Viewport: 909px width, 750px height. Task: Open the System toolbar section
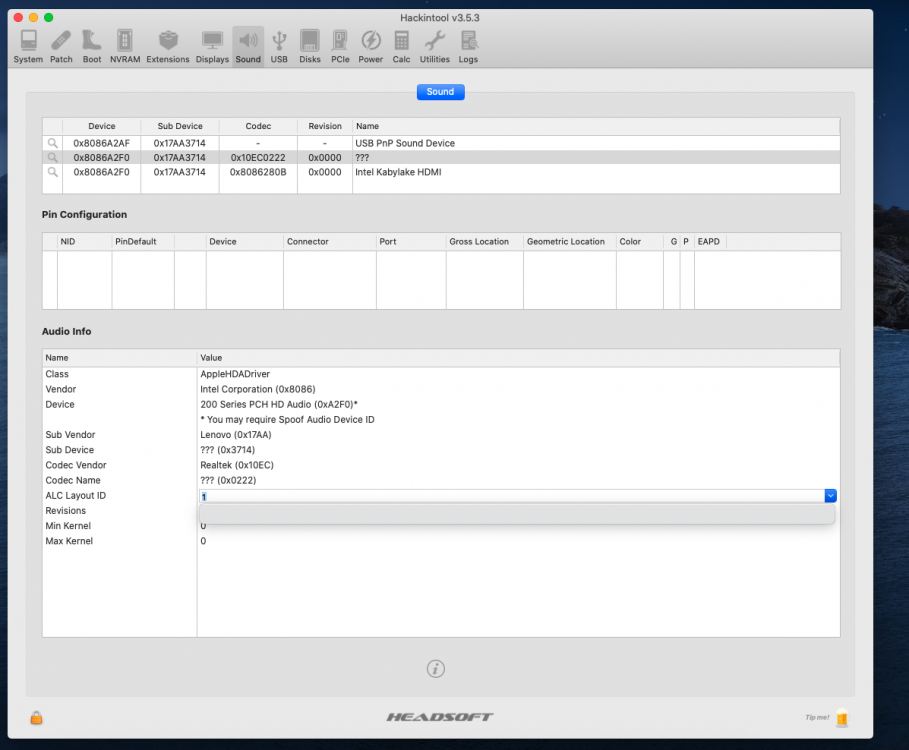tap(28, 46)
